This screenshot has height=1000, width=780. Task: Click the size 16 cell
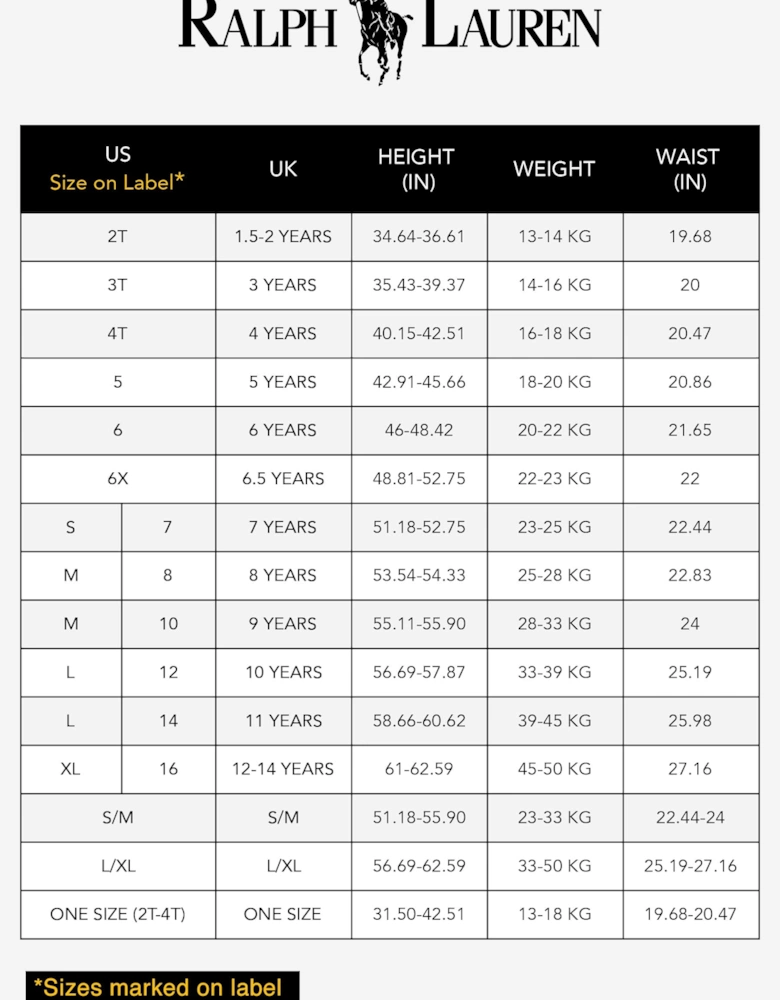click(168, 769)
